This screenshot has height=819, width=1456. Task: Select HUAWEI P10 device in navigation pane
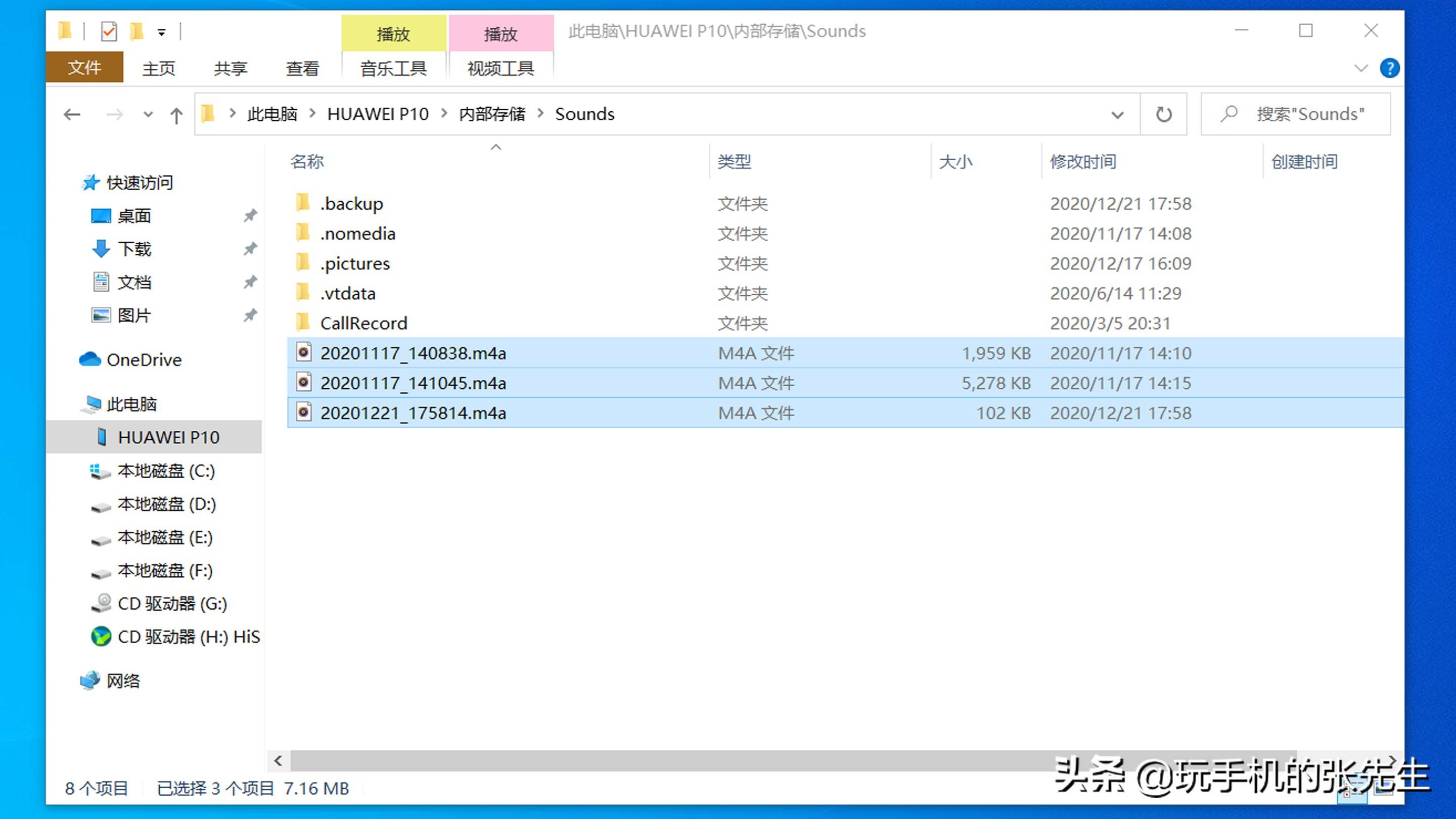coord(154,437)
